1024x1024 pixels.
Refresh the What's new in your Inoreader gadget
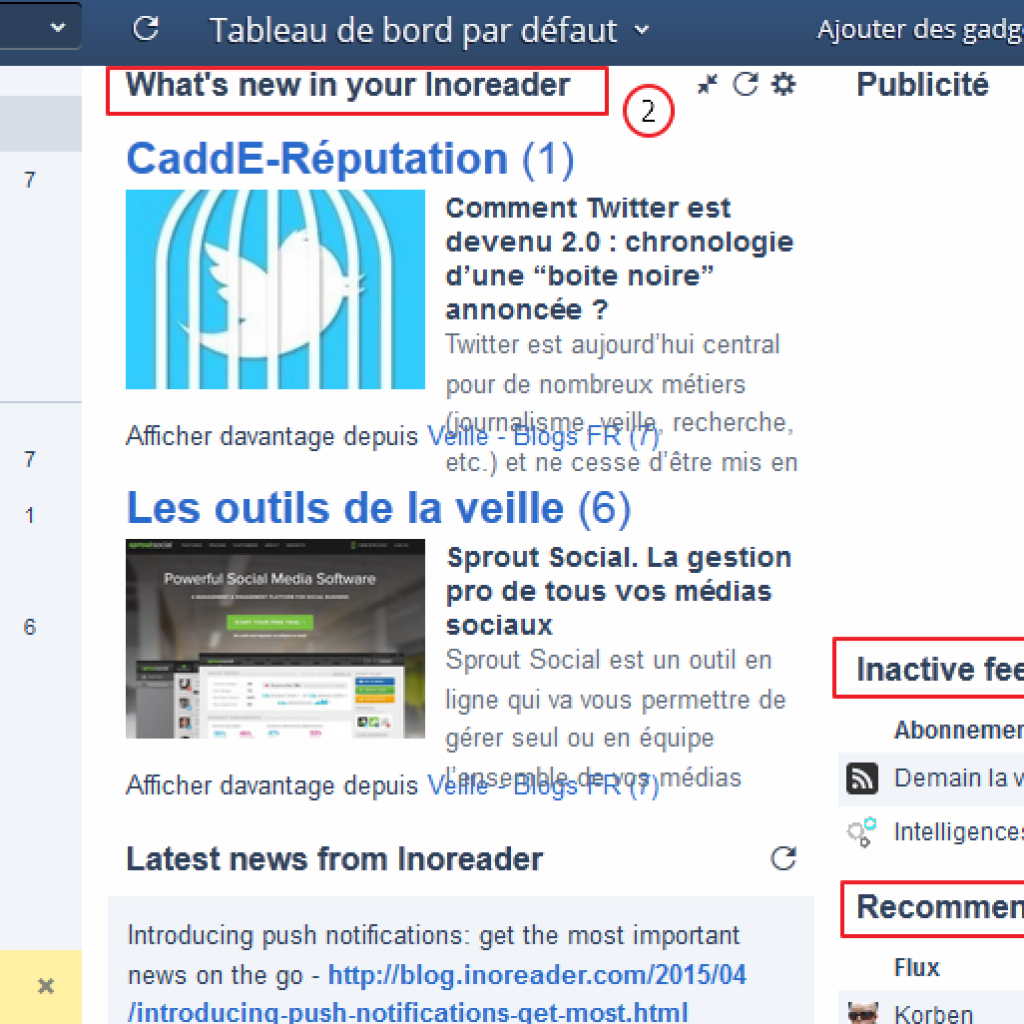[x=745, y=84]
